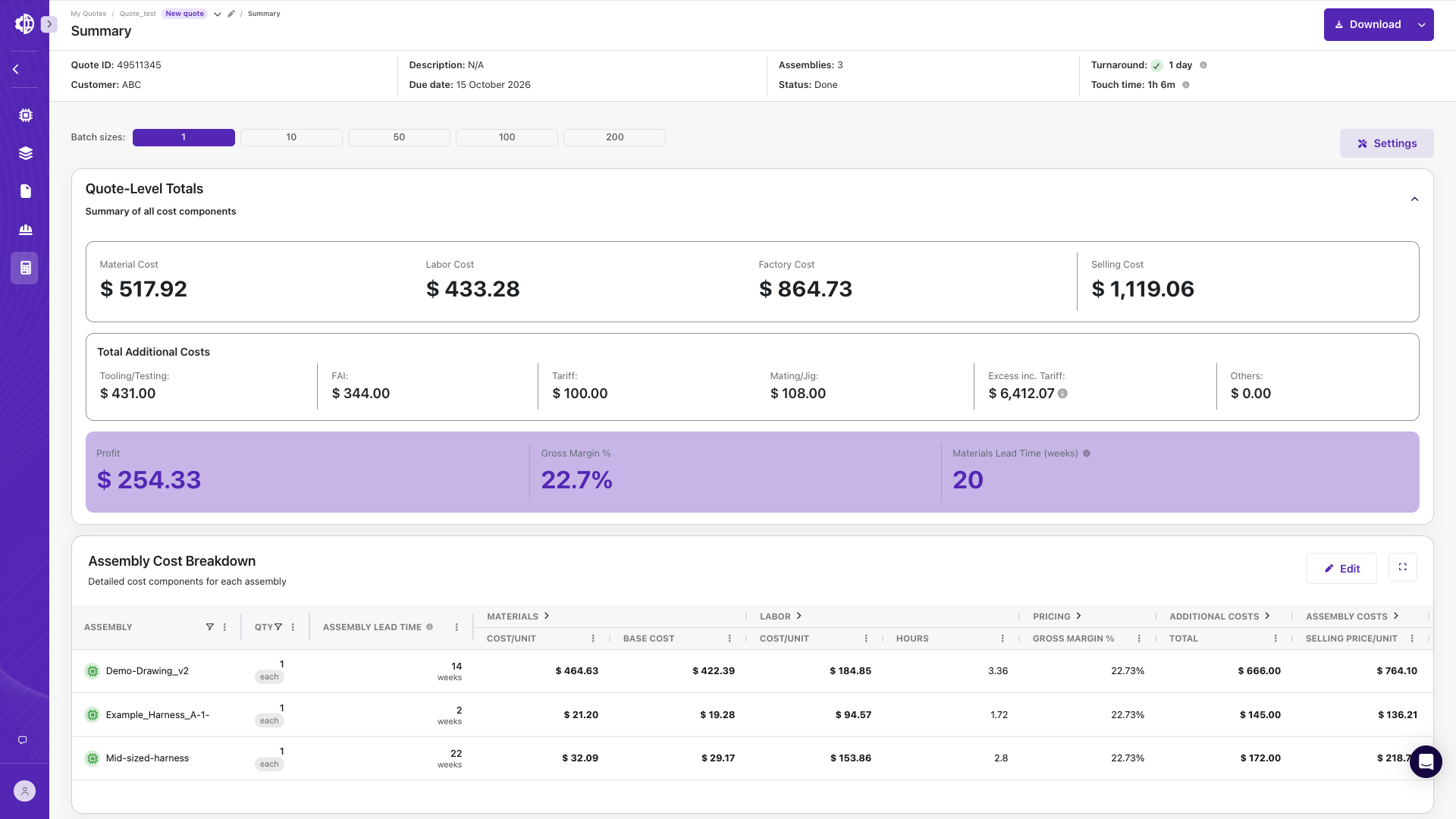Click the chip component sidebar icon
Viewport: 1456px width, 819px height.
pyautogui.click(x=25, y=115)
